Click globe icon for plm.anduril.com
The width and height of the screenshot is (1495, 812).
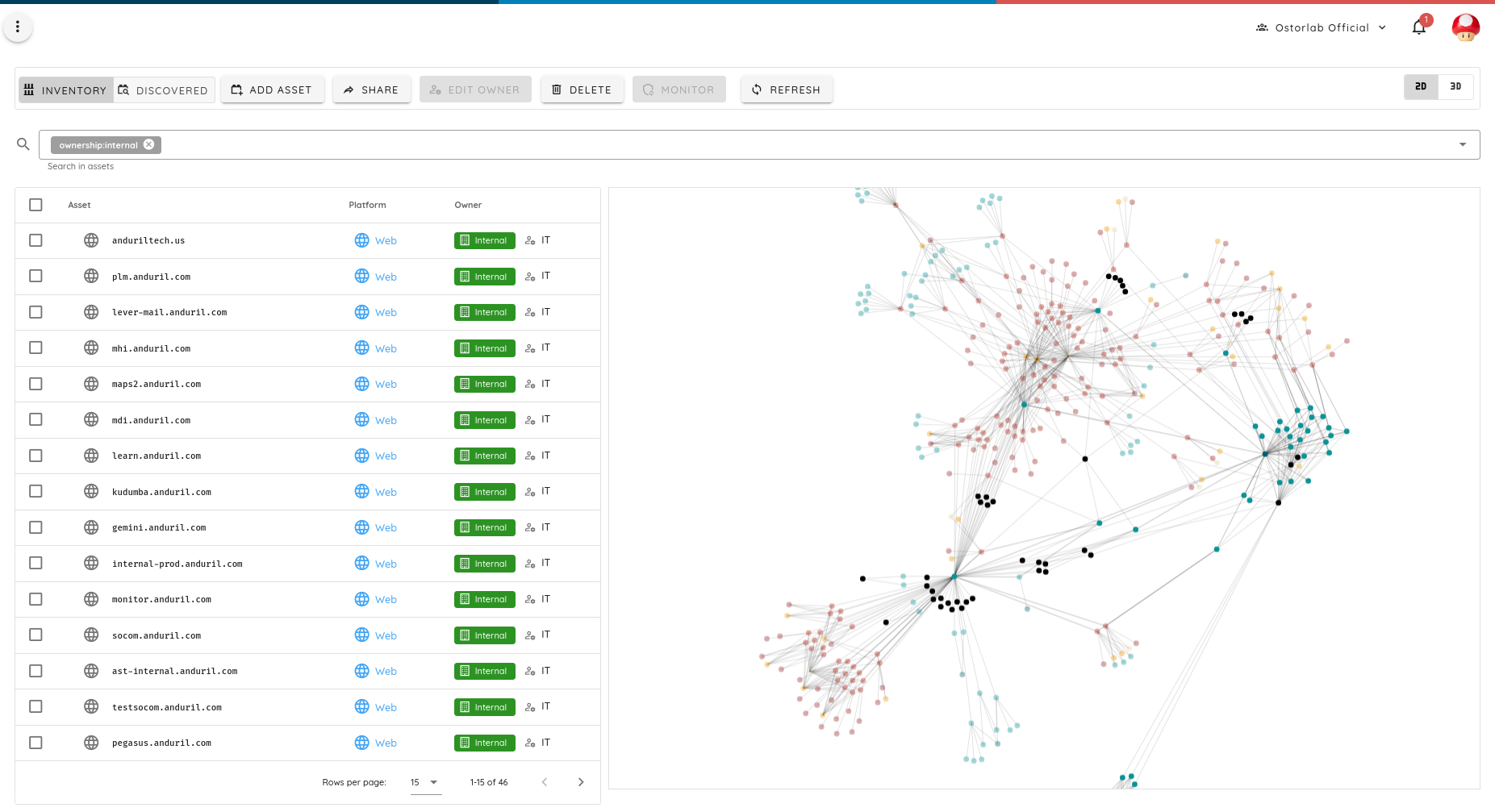pos(91,276)
